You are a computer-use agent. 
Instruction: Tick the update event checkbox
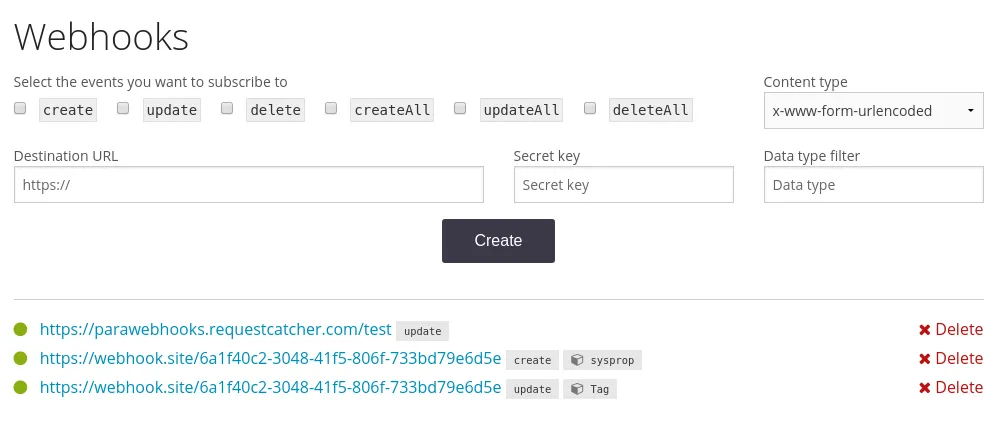(x=123, y=108)
